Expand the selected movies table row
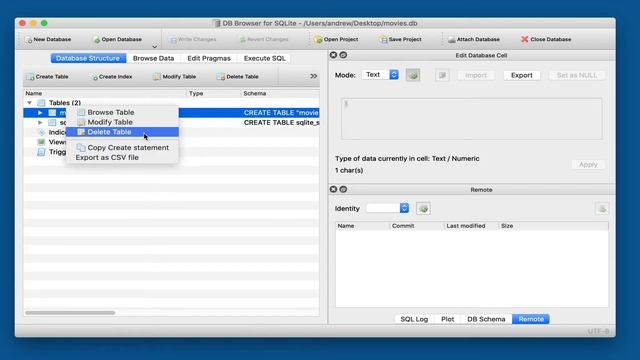The width and height of the screenshot is (640, 360). point(40,113)
